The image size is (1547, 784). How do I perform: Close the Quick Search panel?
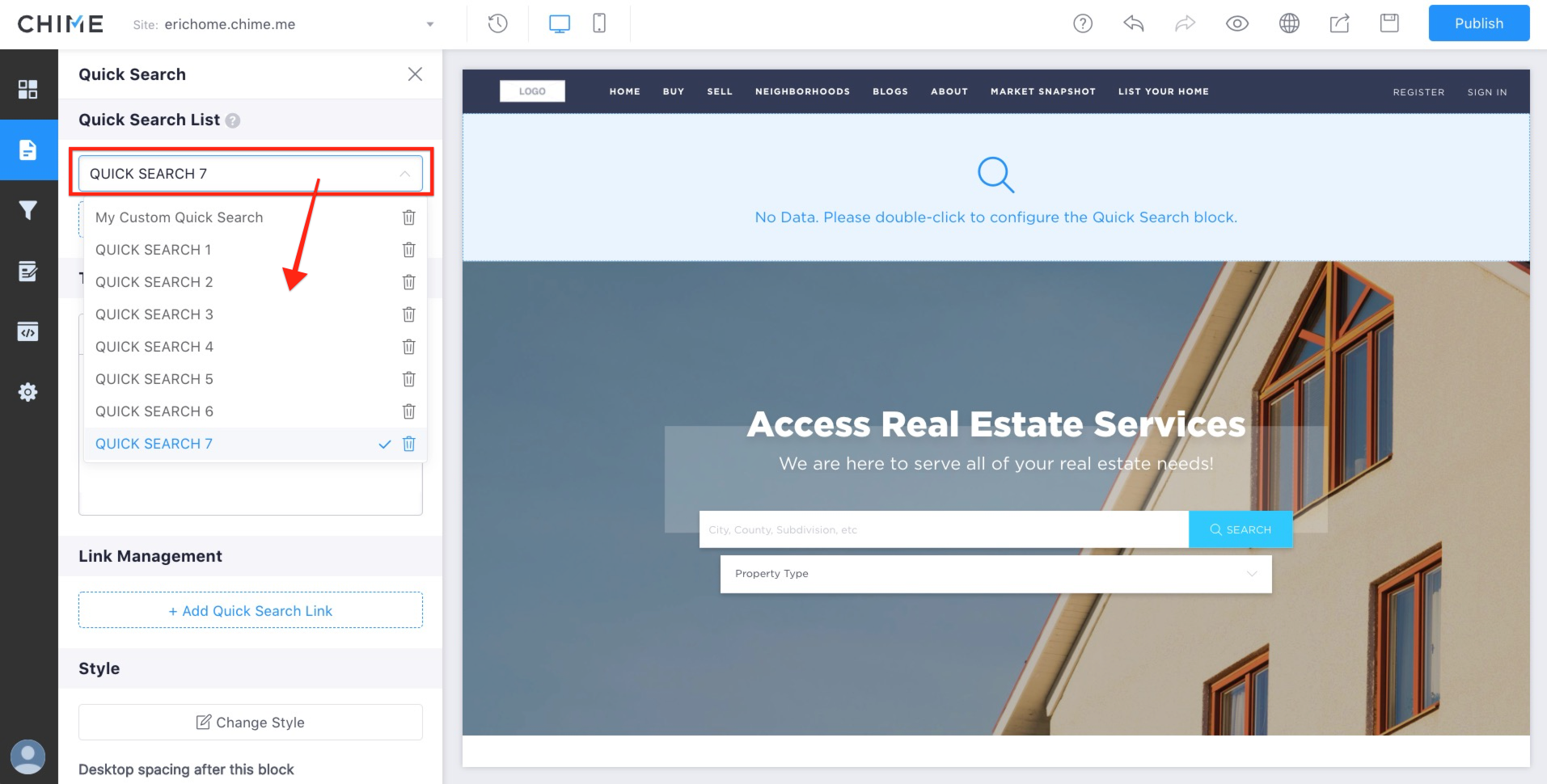[x=416, y=74]
